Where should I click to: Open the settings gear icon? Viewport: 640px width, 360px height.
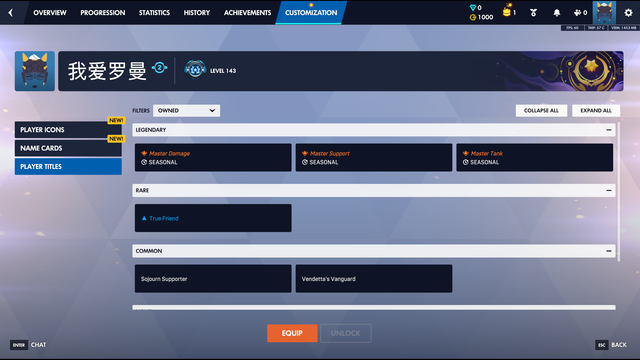(x=628, y=13)
